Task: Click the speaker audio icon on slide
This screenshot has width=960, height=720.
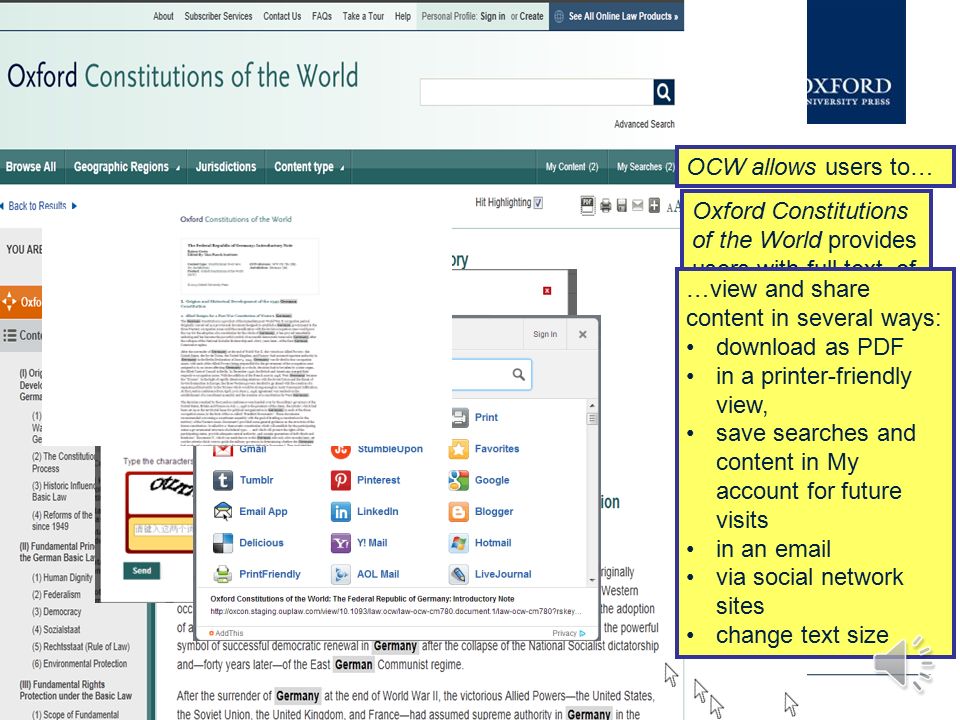Action: pos(903,663)
